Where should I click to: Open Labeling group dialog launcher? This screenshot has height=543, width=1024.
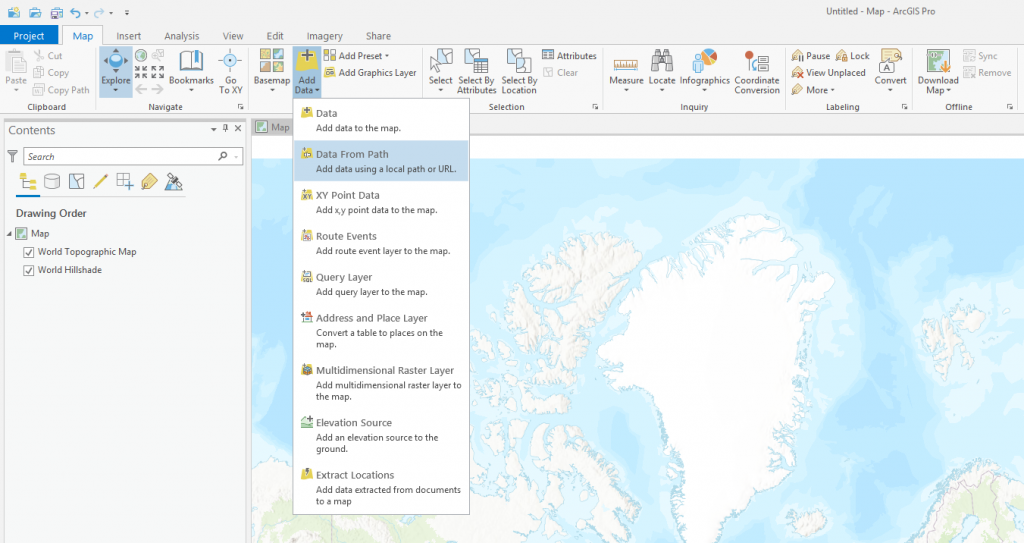904,107
